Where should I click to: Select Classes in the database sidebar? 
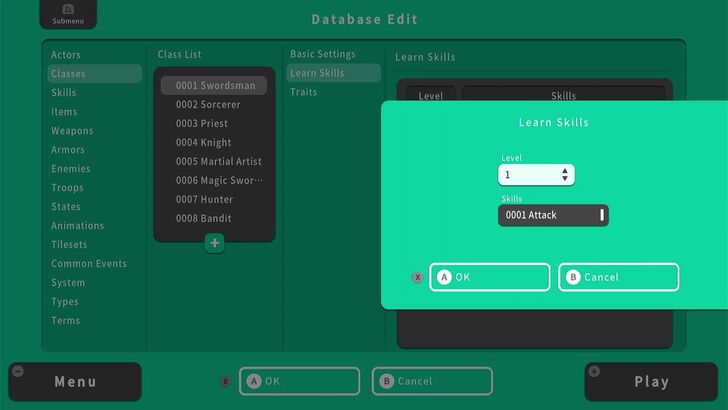95,74
